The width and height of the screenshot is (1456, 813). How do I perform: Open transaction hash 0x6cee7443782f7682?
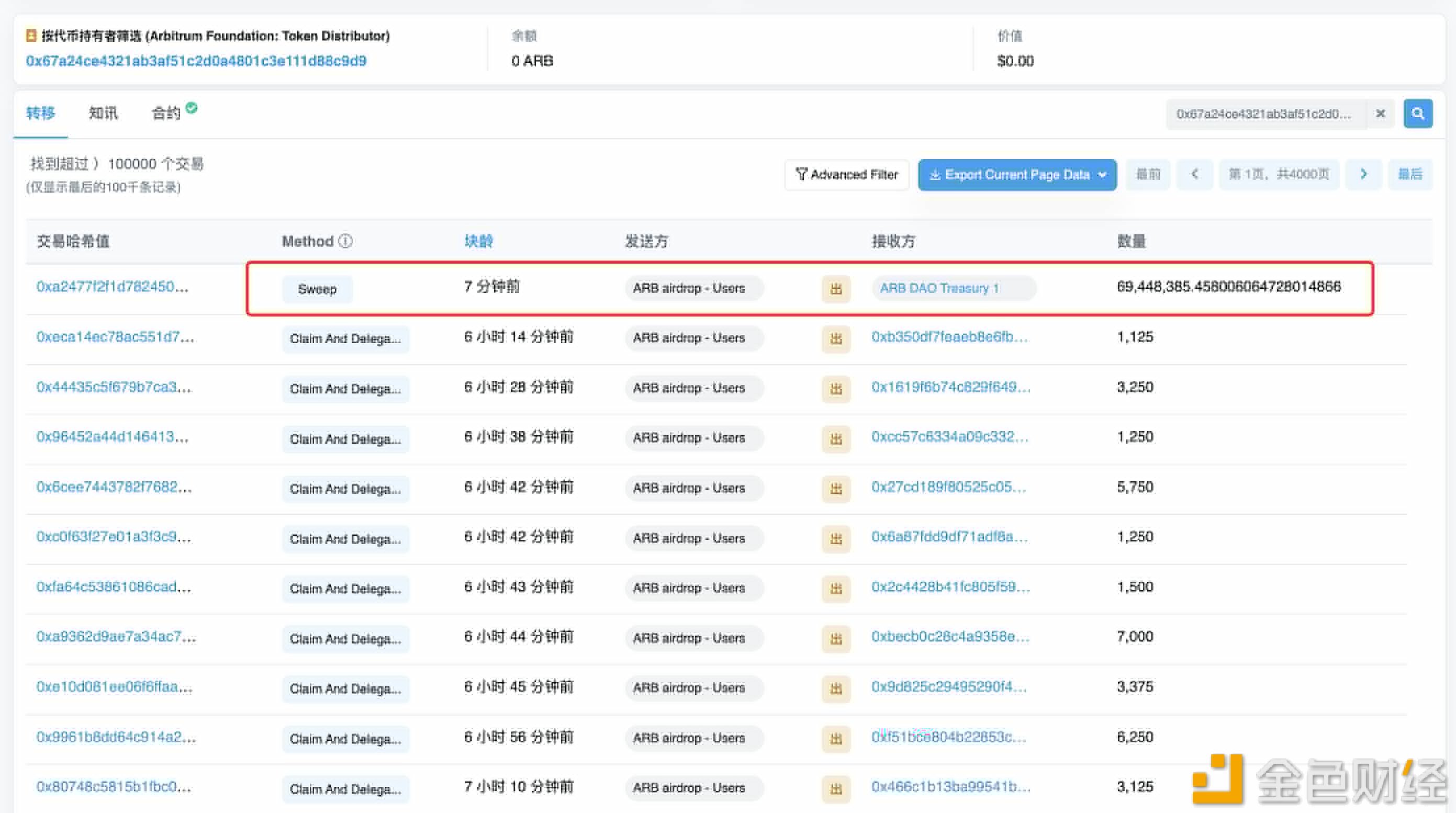tap(114, 487)
